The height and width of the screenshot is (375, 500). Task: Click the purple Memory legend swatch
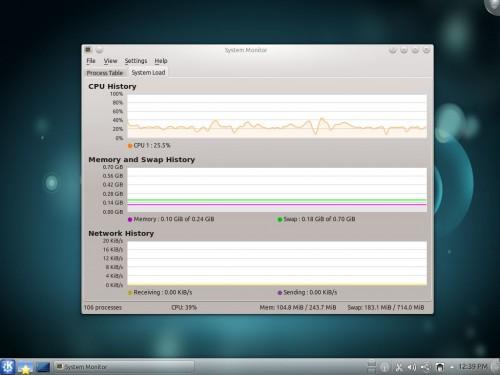click(130, 219)
